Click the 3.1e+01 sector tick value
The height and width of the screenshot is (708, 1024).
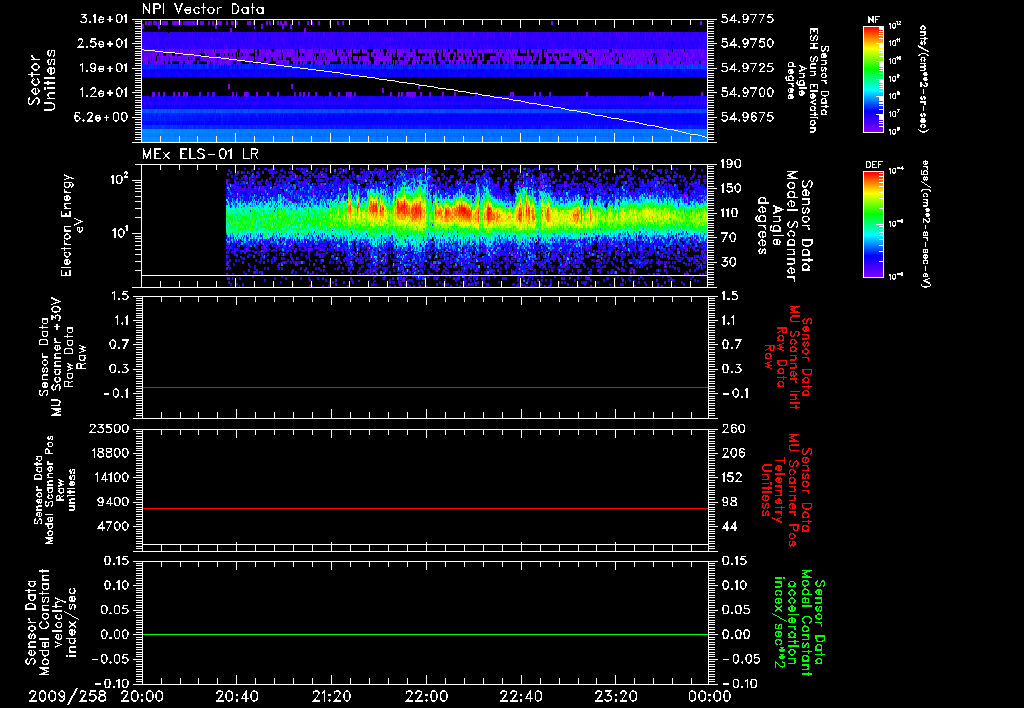[103, 18]
